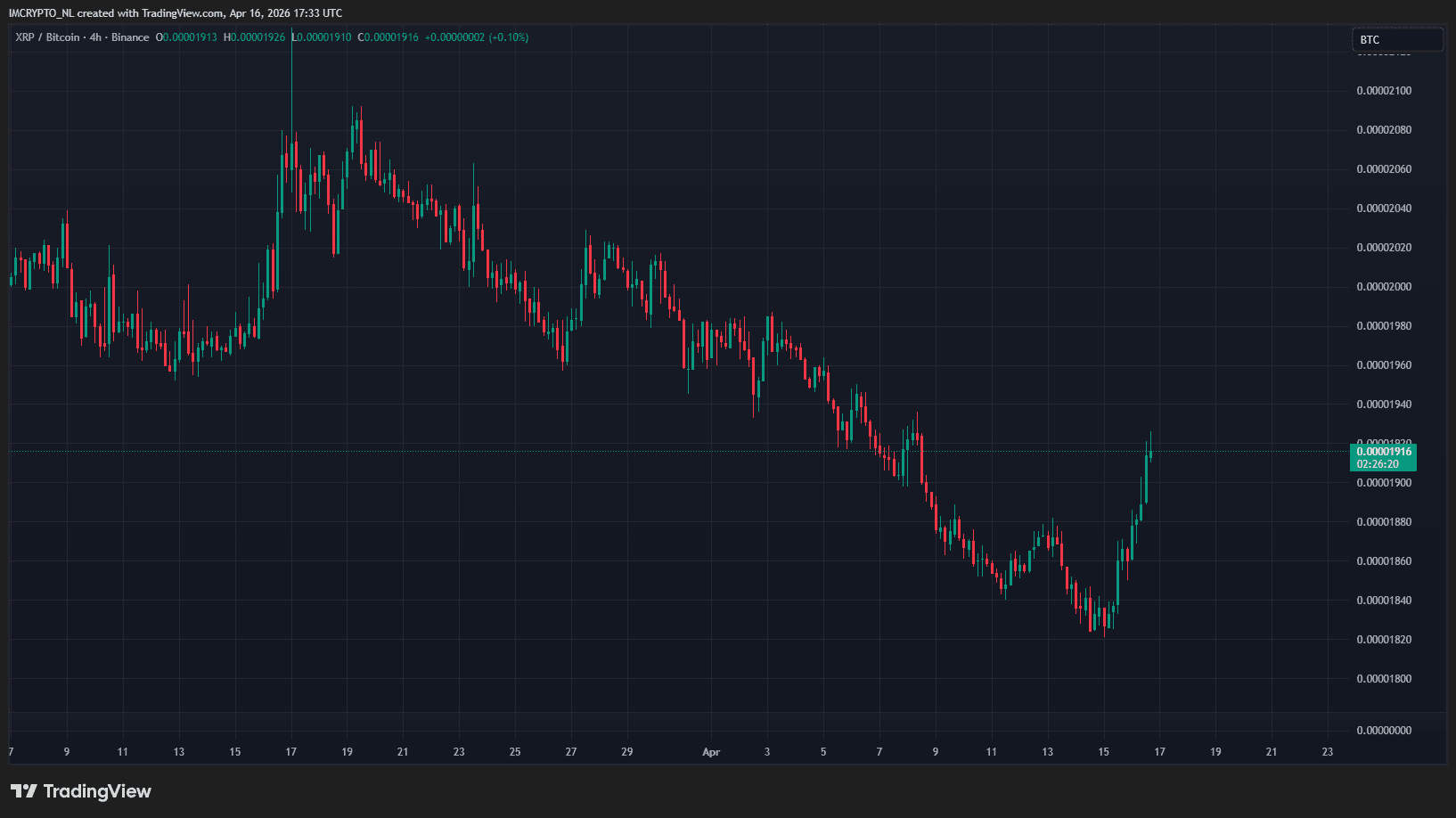Click the dotted current price line
Image resolution: width=1456 pixels, height=818 pixels.
tap(624, 450)
